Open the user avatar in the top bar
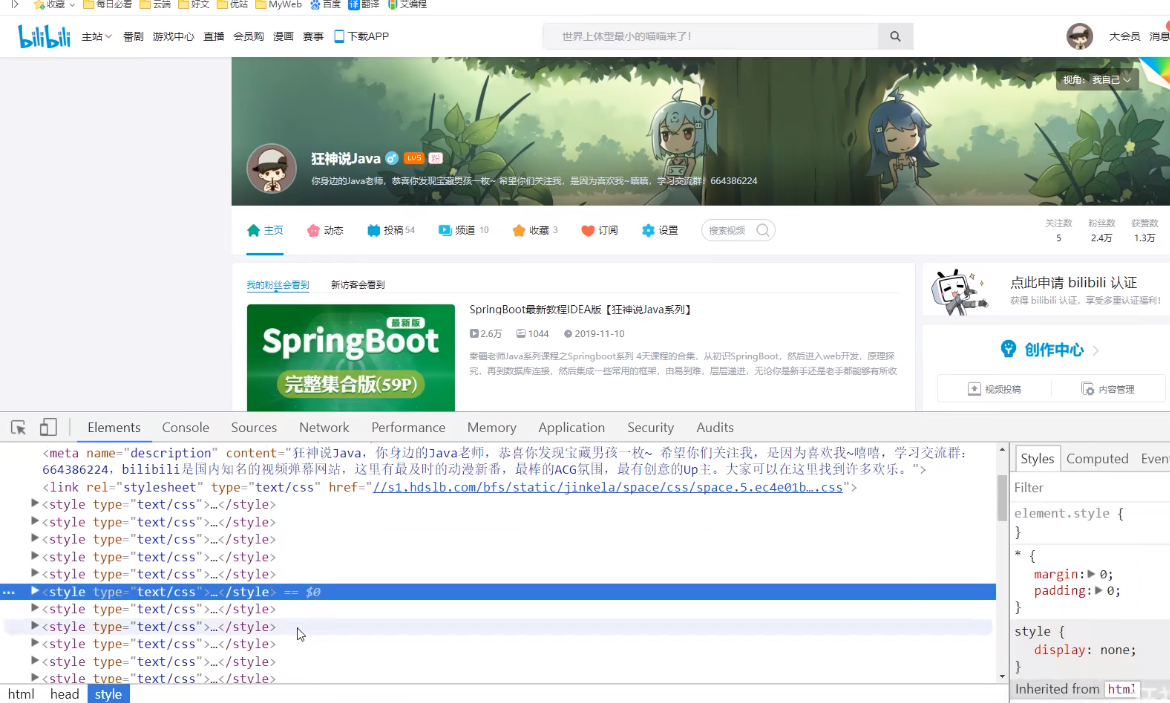The image size is (1170, 703). pos(1079,36)
